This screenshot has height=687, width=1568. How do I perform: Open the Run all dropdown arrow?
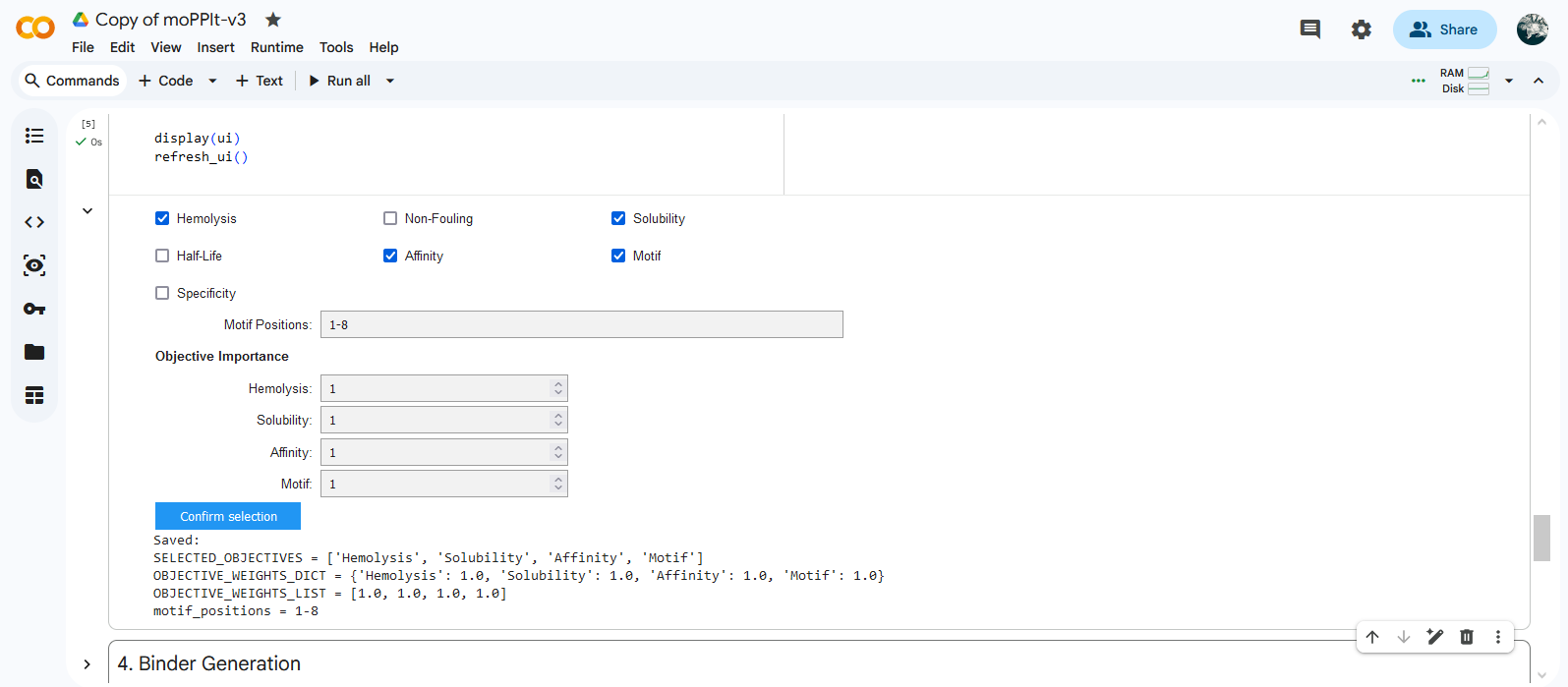click(x=390, y=81)
